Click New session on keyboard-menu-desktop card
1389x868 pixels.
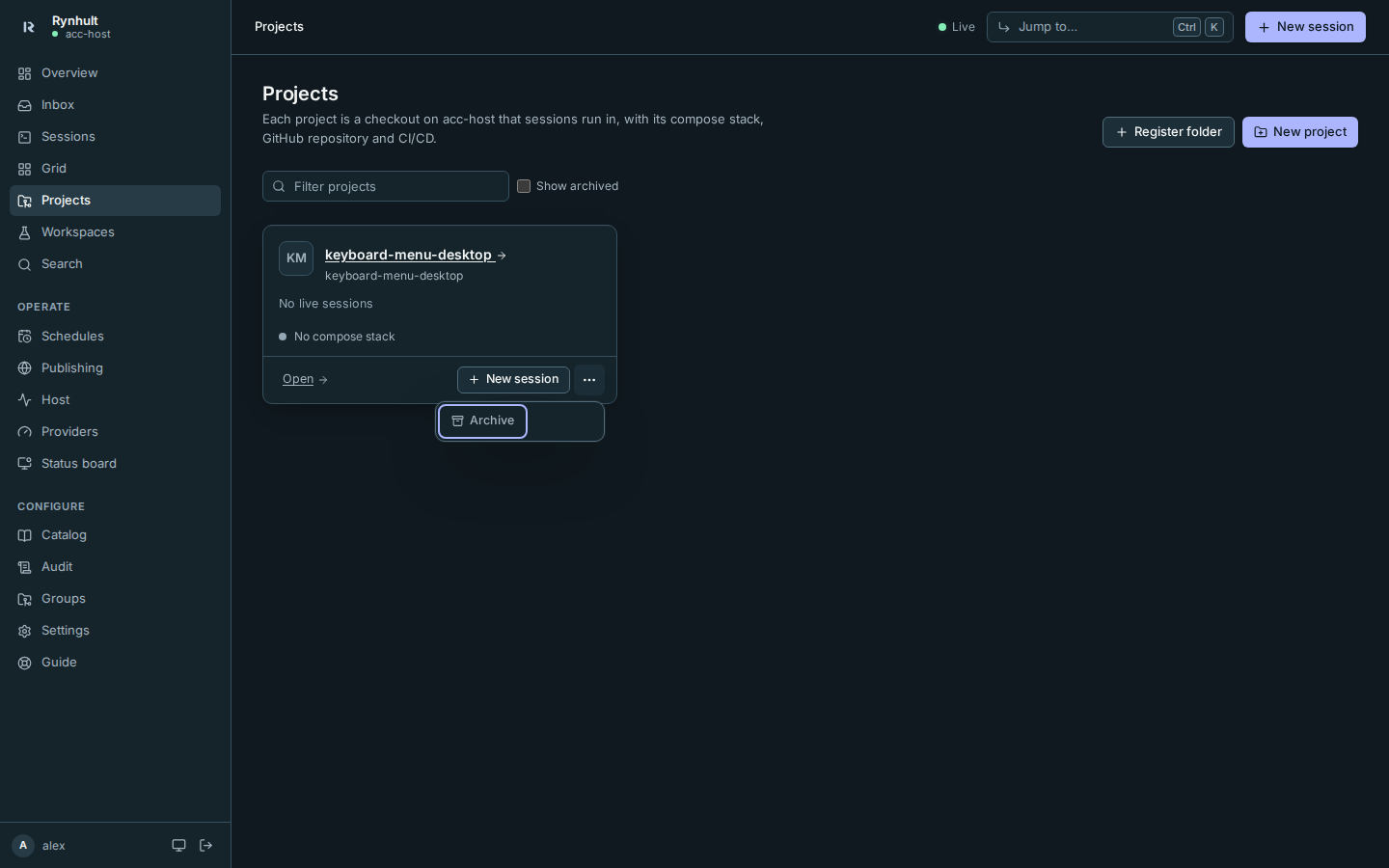pyautogui.click(x=513, y=380)
